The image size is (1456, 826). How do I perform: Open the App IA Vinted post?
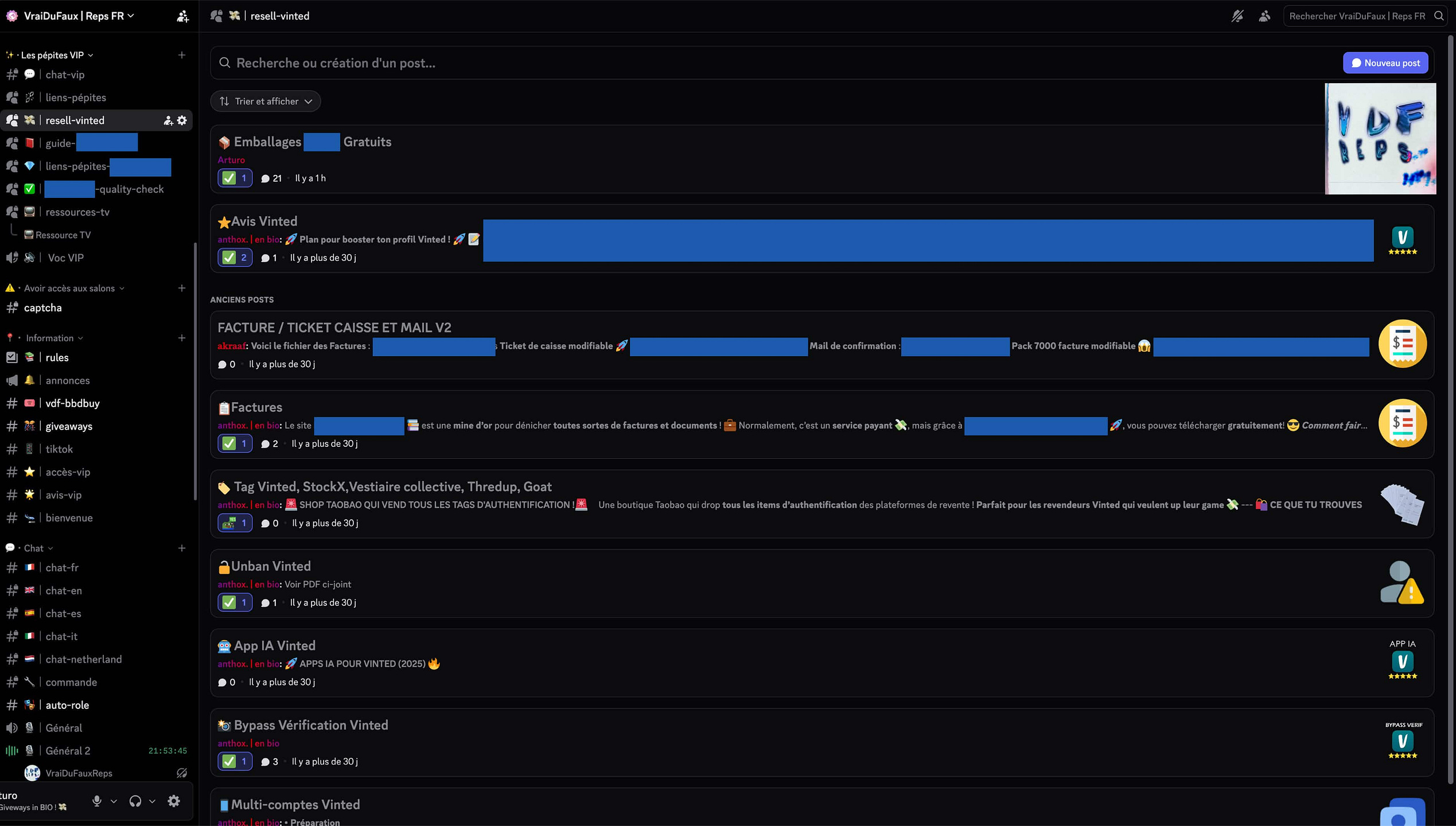tap(822, 663)
